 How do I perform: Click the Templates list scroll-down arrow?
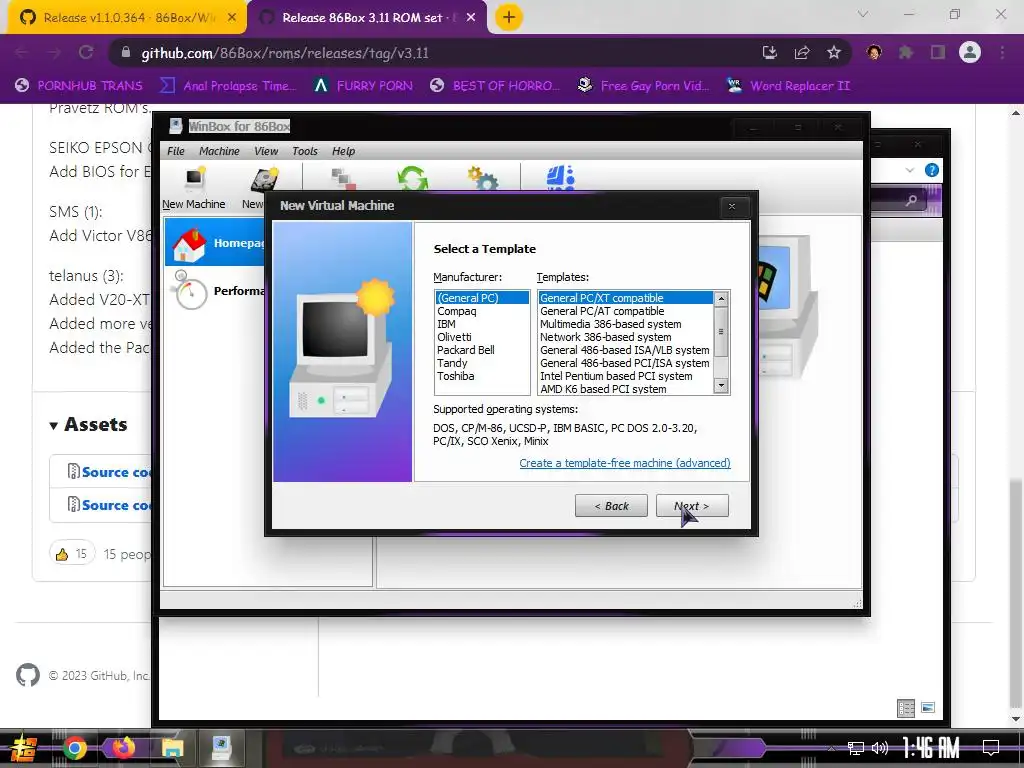[721, 386]
